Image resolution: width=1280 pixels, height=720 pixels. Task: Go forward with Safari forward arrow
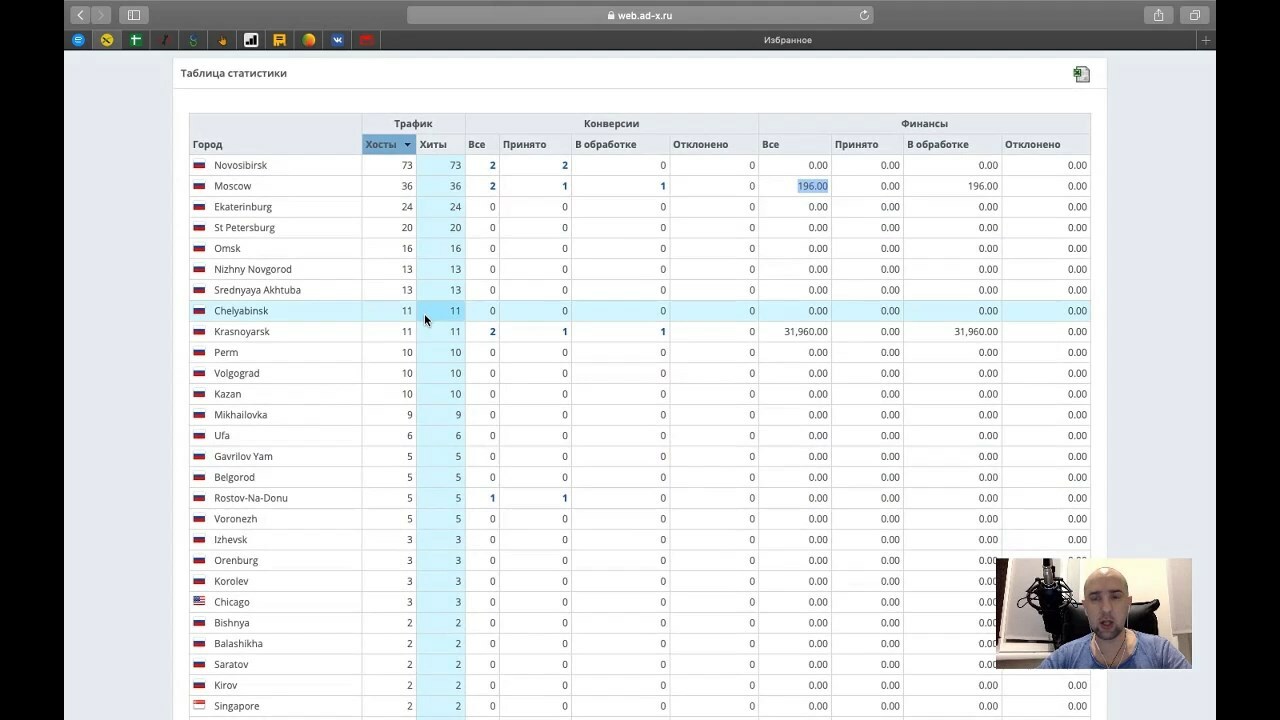coord(101,15)
